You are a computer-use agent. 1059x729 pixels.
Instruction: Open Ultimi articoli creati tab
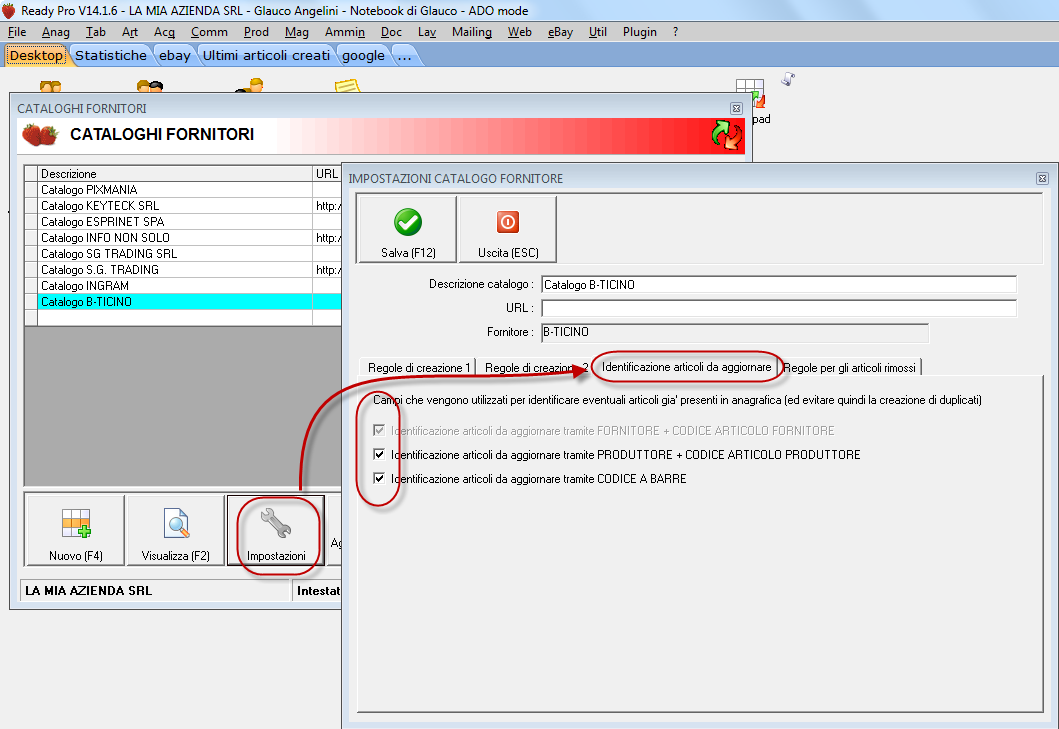[x=266, y=55]
